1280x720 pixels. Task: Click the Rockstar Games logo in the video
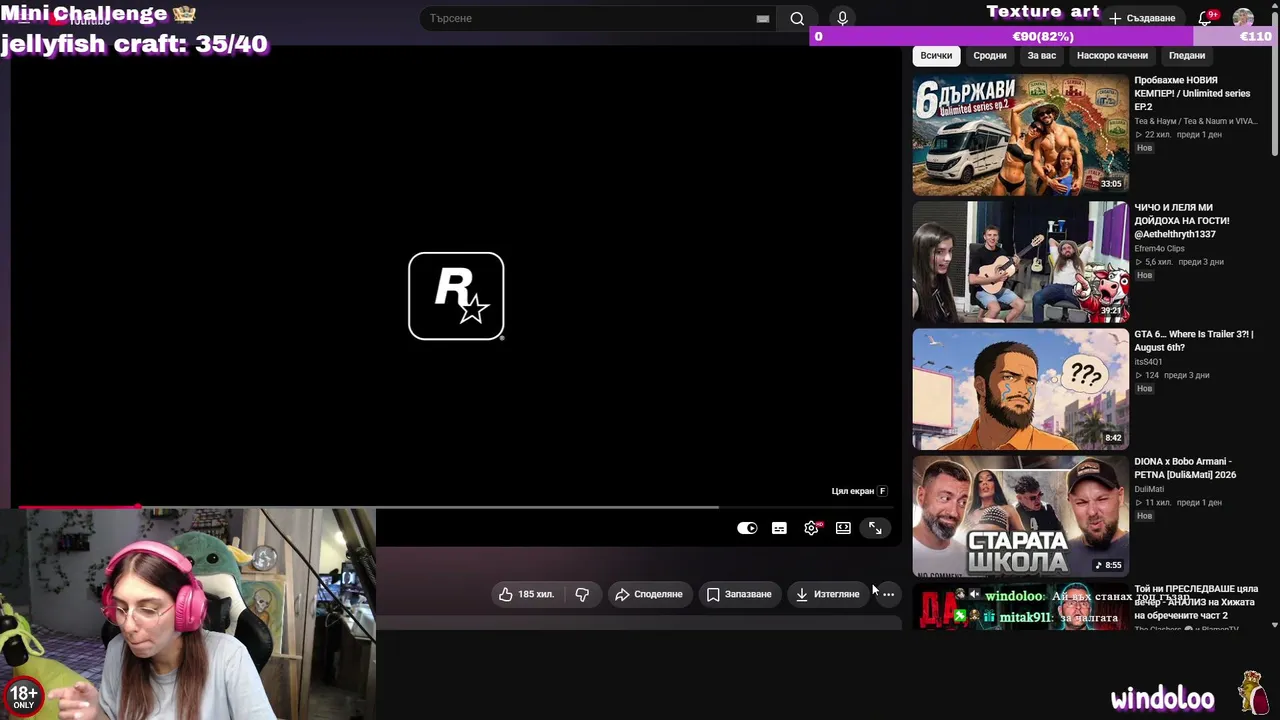tap(456, 296)
